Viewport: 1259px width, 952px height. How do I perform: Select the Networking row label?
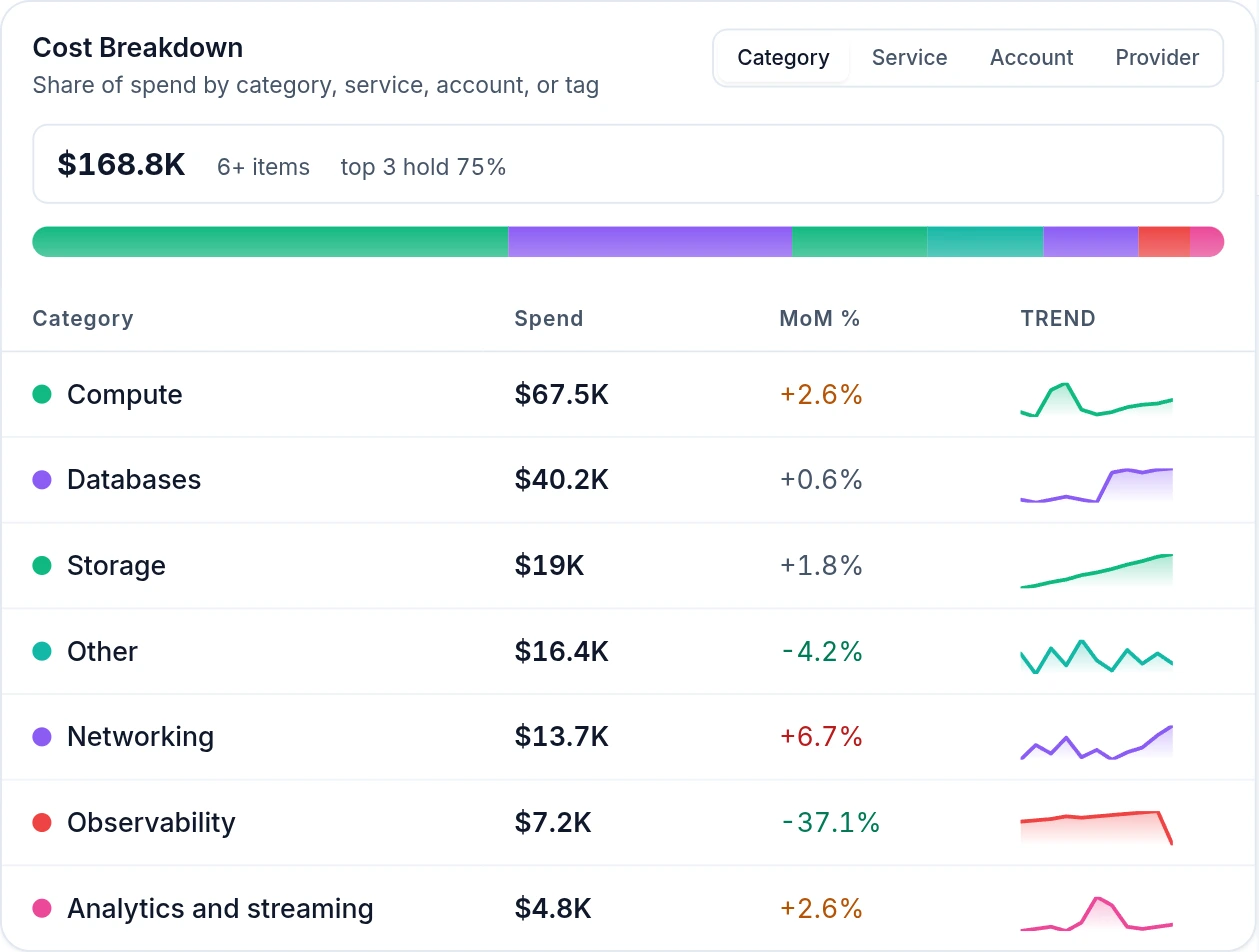(x=141, y=737)
